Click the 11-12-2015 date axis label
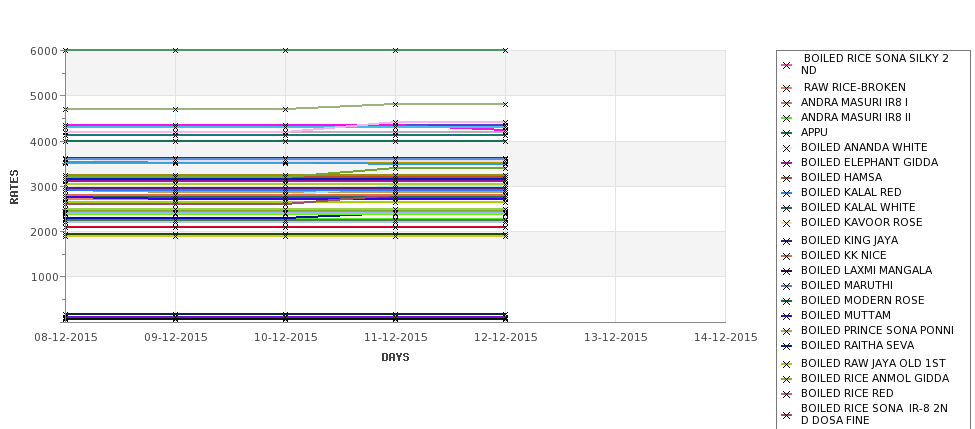The width and height of the screenshot is (975, 429). [395, 338]
